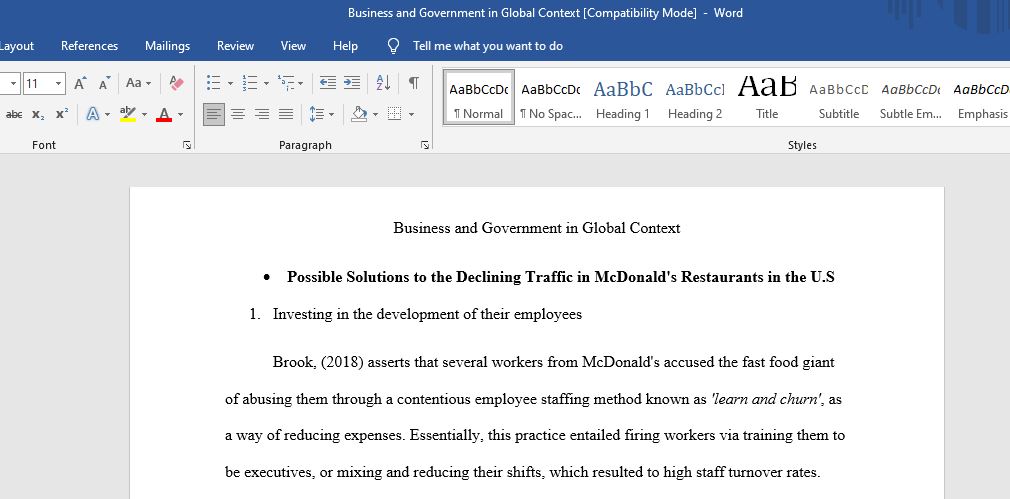Open Paragraph dialog box launcher

coord(425,146)
